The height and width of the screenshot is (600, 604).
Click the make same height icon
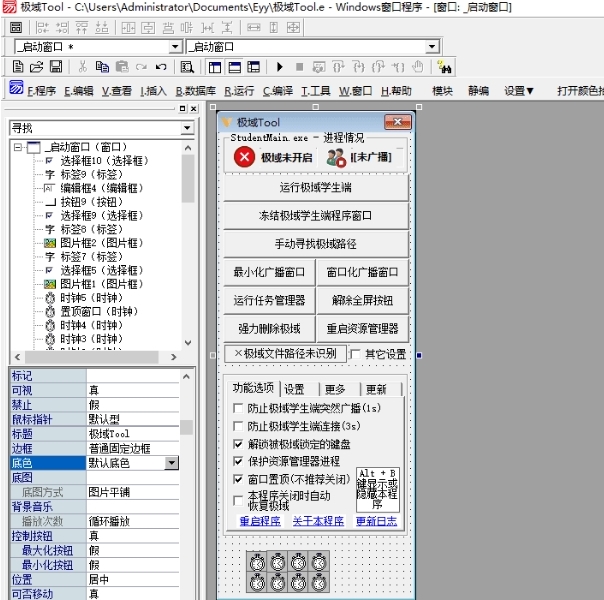273,28
